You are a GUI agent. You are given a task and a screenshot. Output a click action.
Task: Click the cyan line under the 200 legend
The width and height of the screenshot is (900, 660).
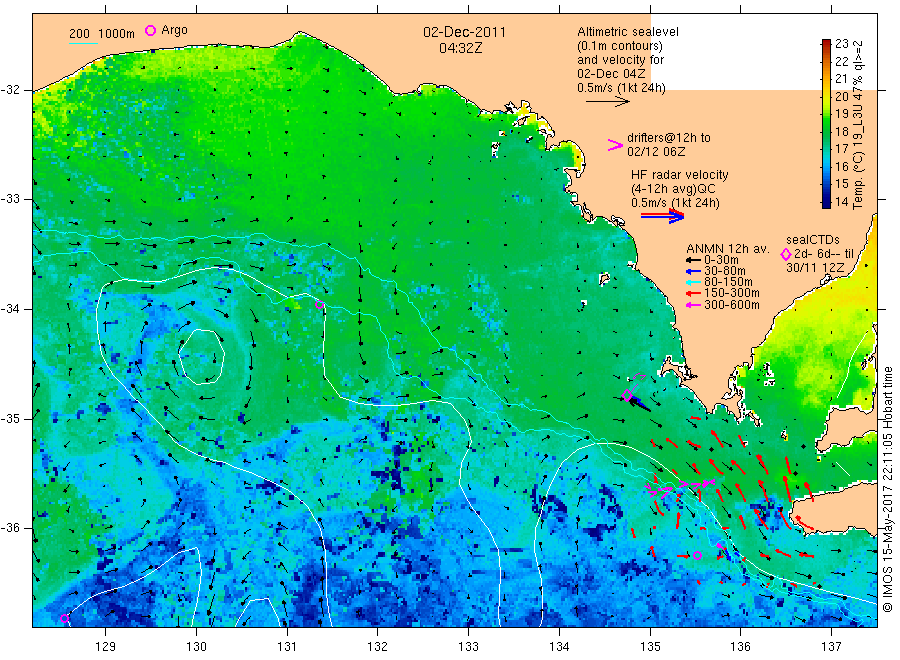(x=83, y=43)
